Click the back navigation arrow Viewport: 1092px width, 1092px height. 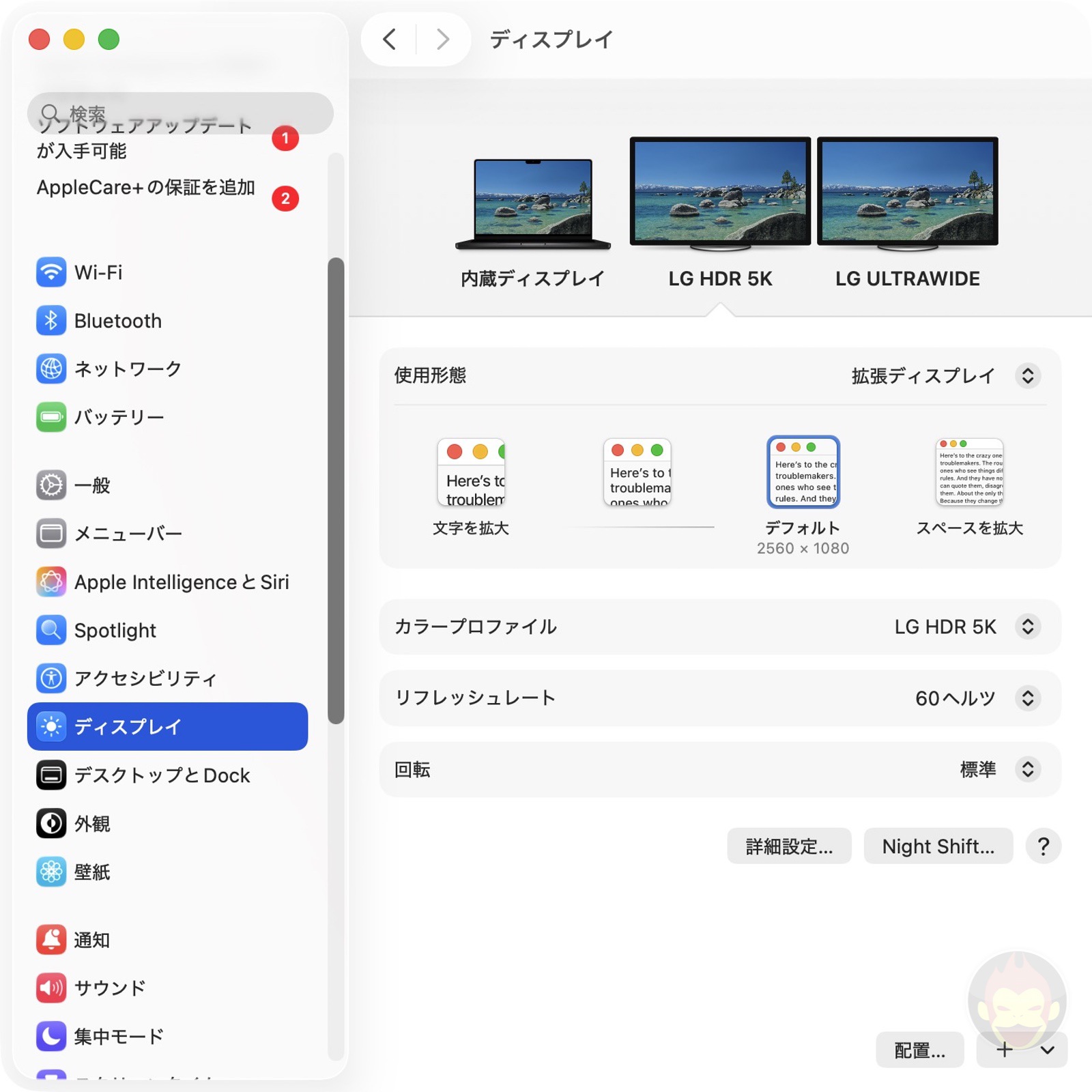click(x=390, y=40)
